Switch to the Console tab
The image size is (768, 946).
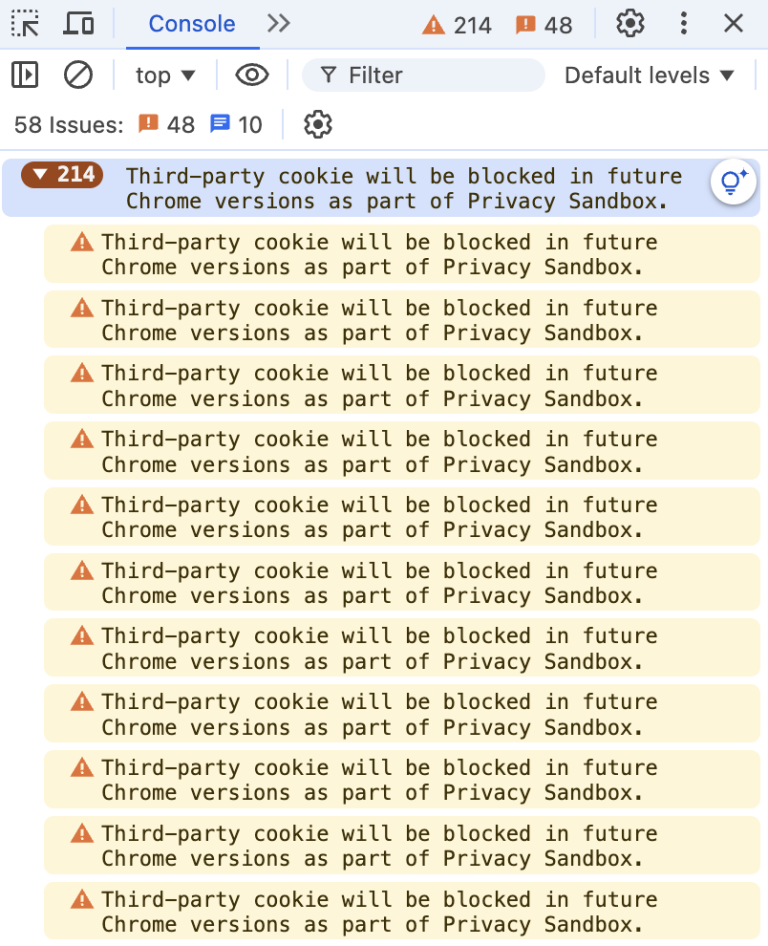pos(191,23)
